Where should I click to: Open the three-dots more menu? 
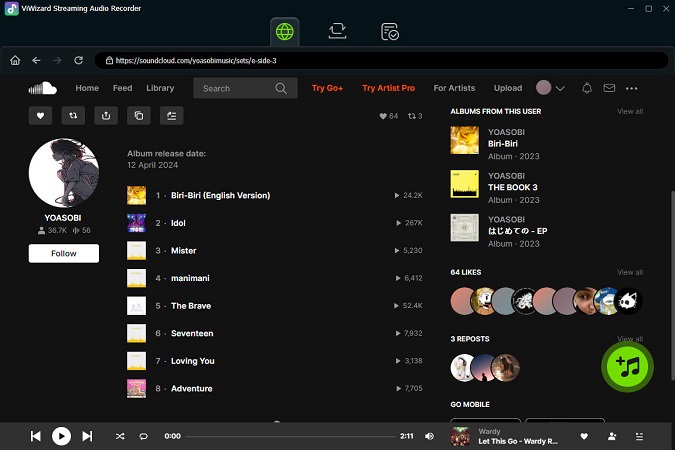[632, 88]
